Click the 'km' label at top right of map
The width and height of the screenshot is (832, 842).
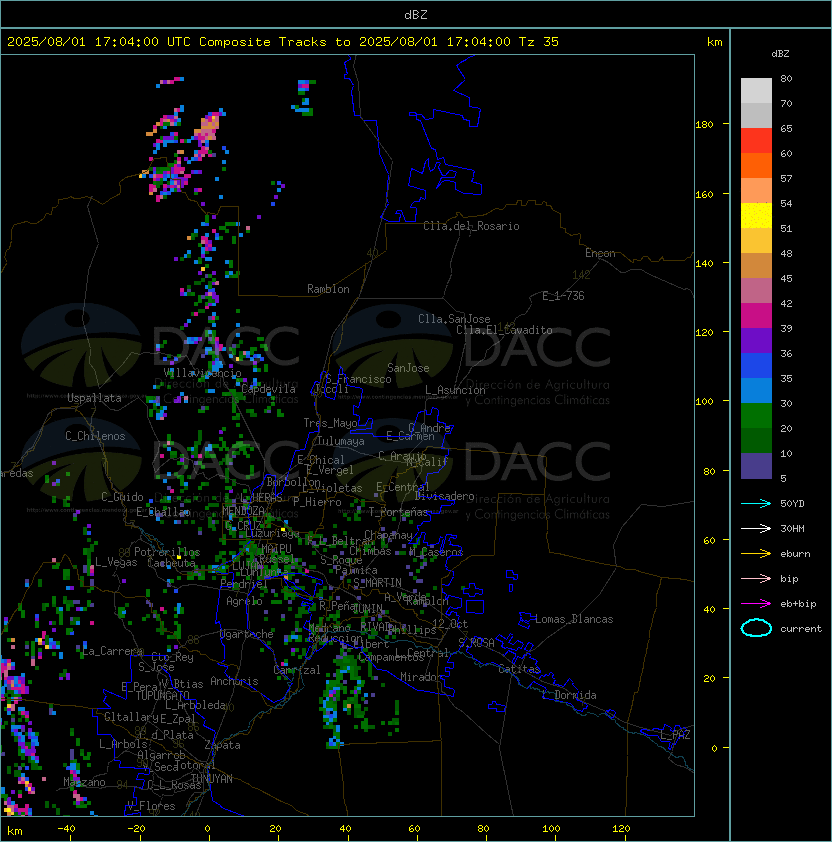coord(714,42)
